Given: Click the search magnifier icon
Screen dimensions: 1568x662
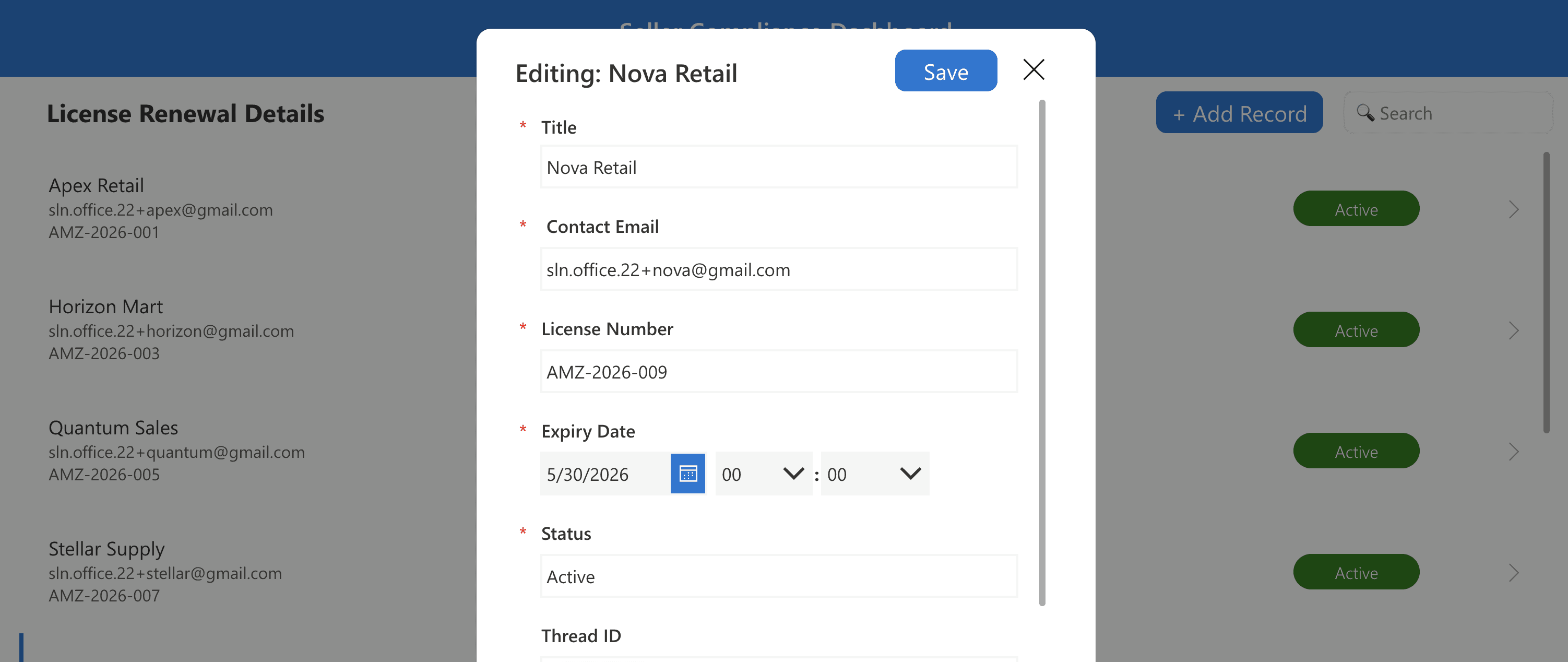Looking at the screenshot, I should point(1365,113).
